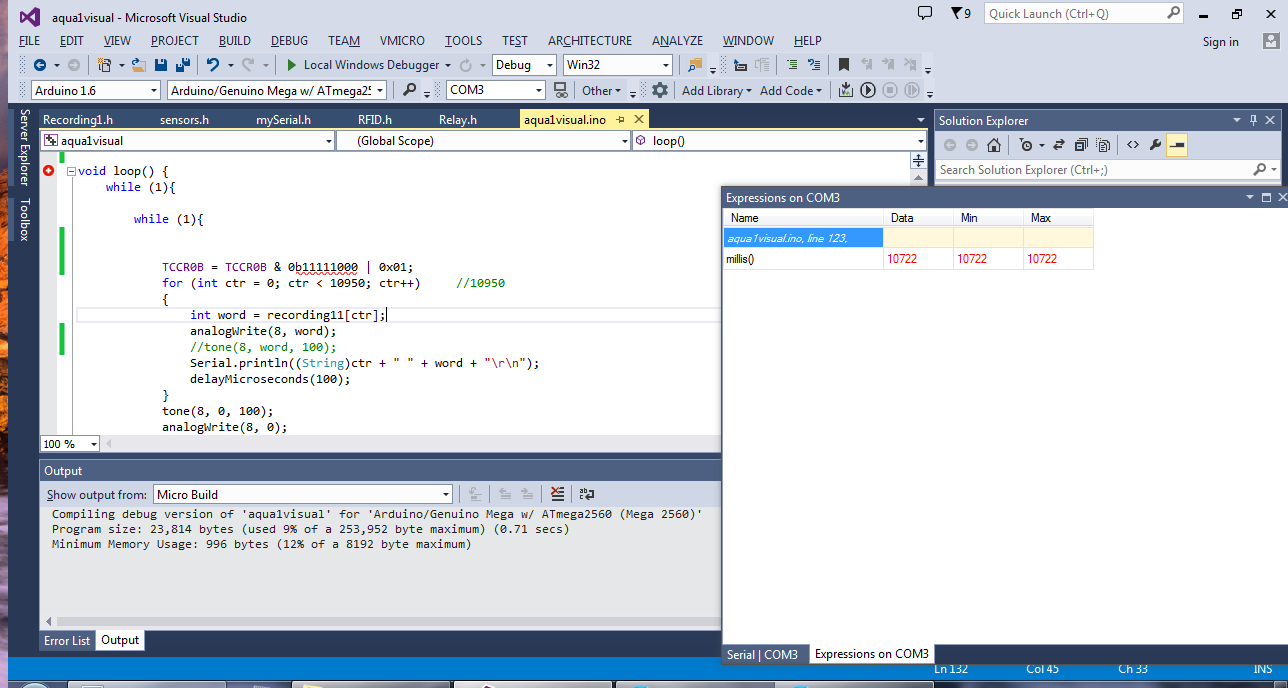Switch to the sensors.h tab
The image size is (1288, 688).
(184, 120)
